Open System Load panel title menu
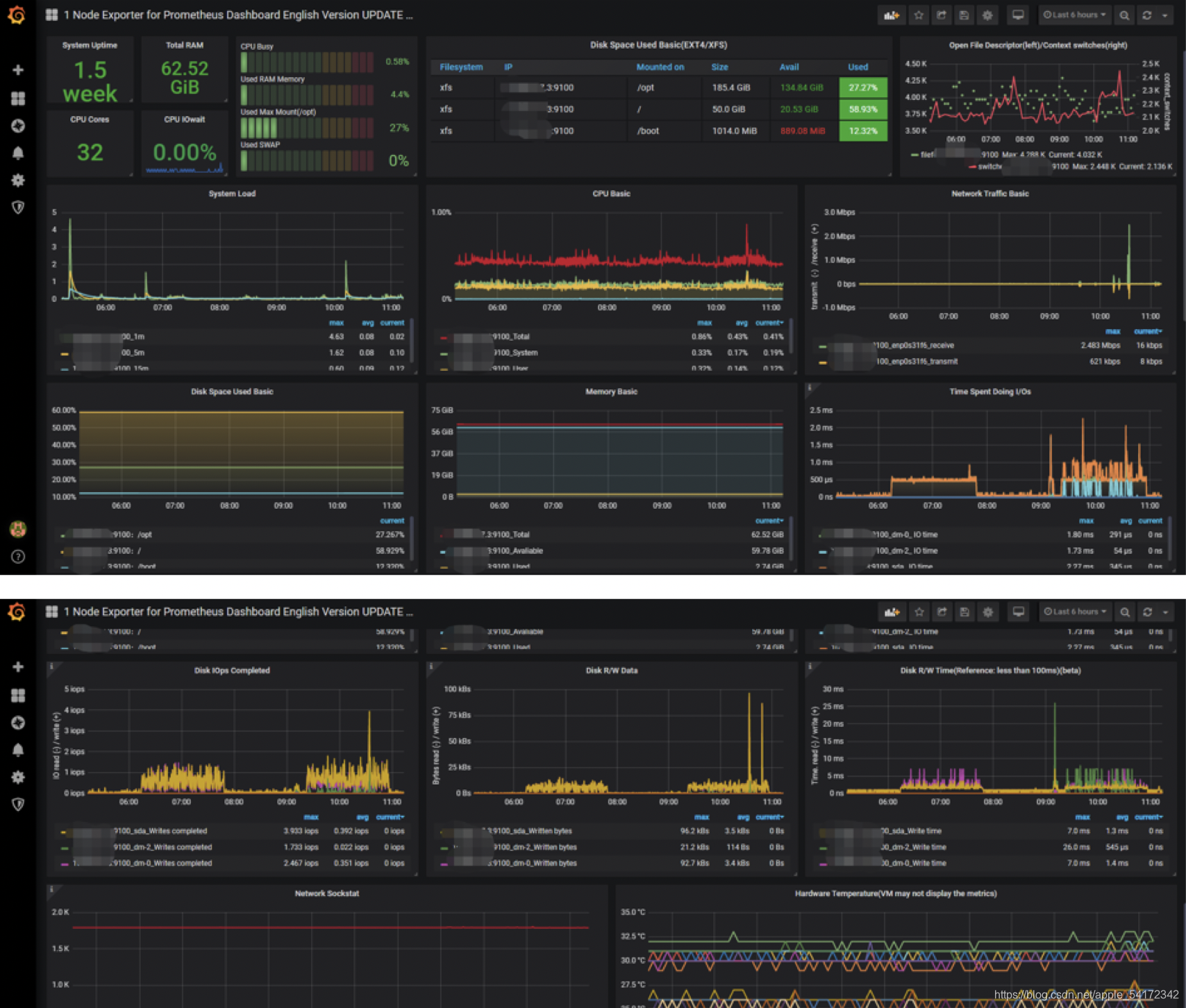The width and height of the screenshot is (1186, 1008). [x=232, y=194]
